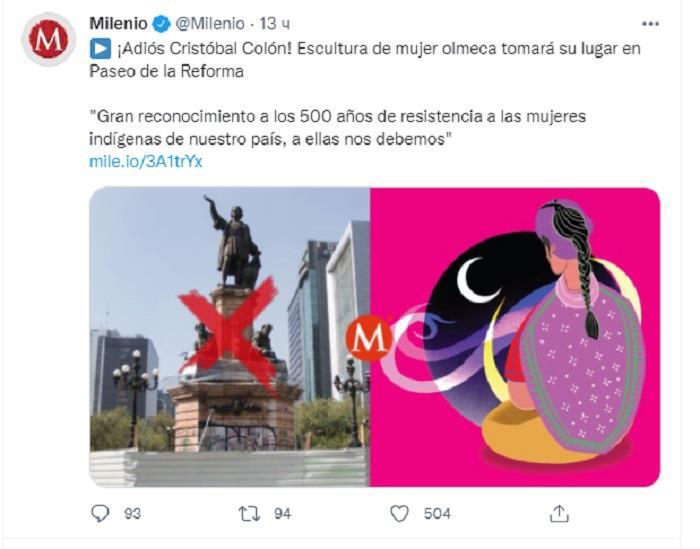View the 504 likes count
Image resolution: width=700 pixels, height=549 pixels.
pos(437,514)
